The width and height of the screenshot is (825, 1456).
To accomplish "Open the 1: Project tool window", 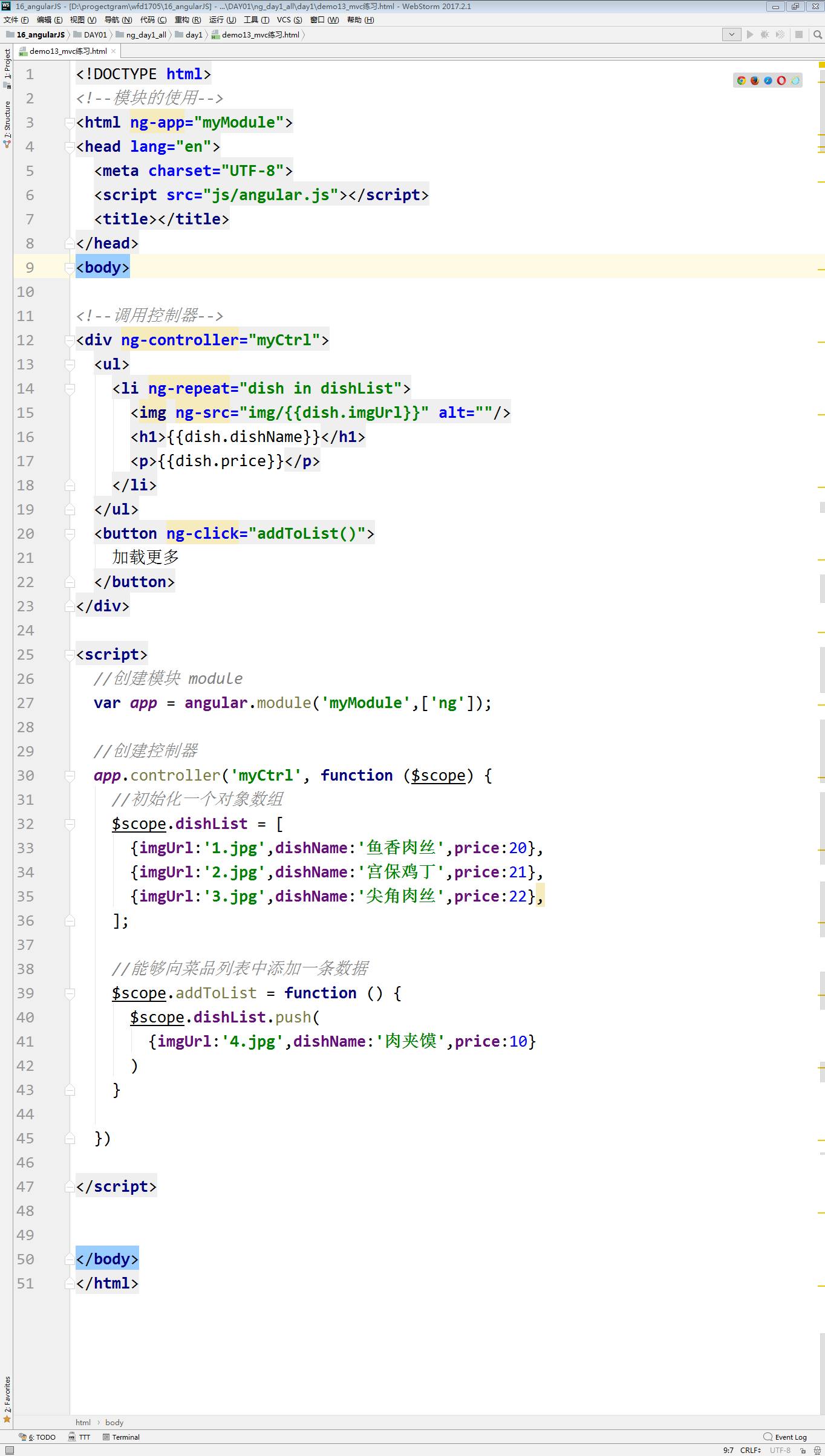I will [7, 68].
